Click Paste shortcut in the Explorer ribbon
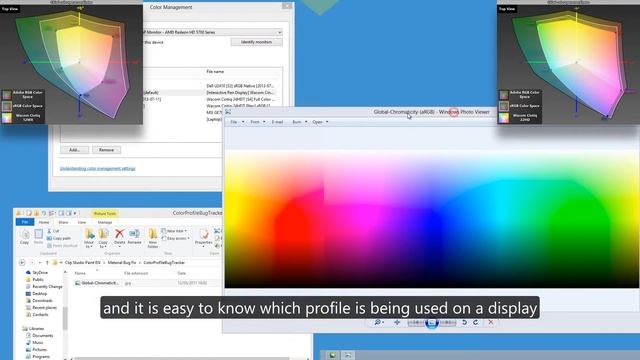This screenshot has height=360, width=640. (62, 246)
